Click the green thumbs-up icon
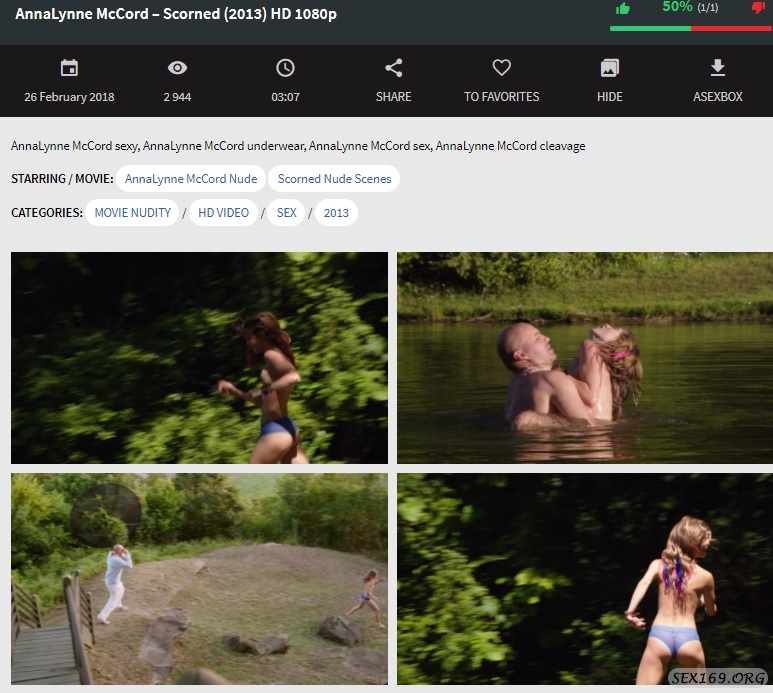The width and height of the screenshot is (773, 693). point(623,9)
